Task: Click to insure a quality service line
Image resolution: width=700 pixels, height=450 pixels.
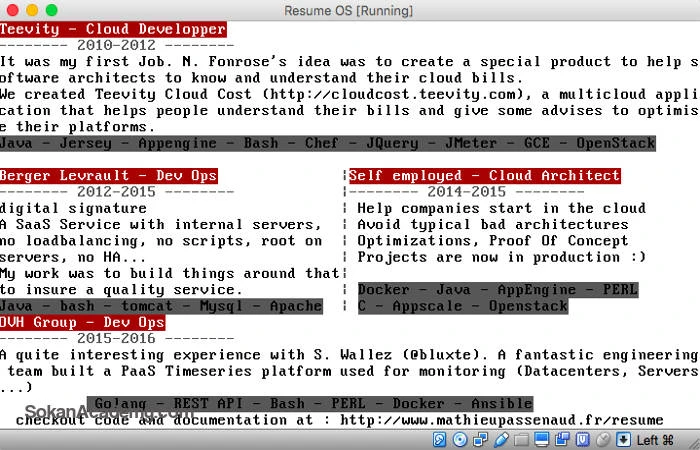Action: pos(121,290)
